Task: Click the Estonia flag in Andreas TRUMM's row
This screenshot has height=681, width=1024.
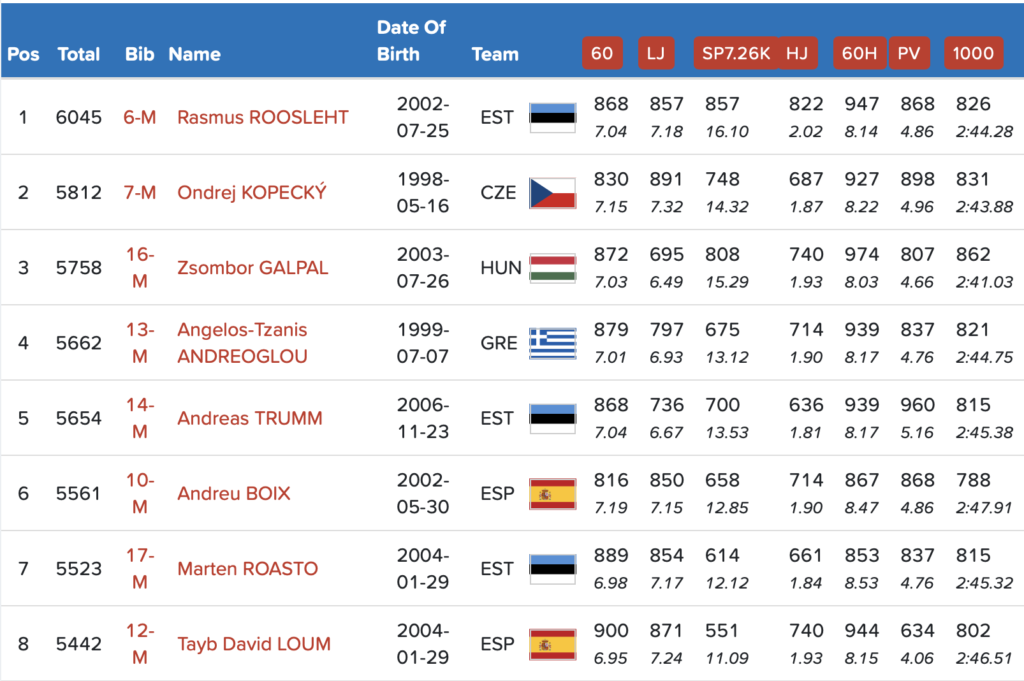Action: pos(552,418)
